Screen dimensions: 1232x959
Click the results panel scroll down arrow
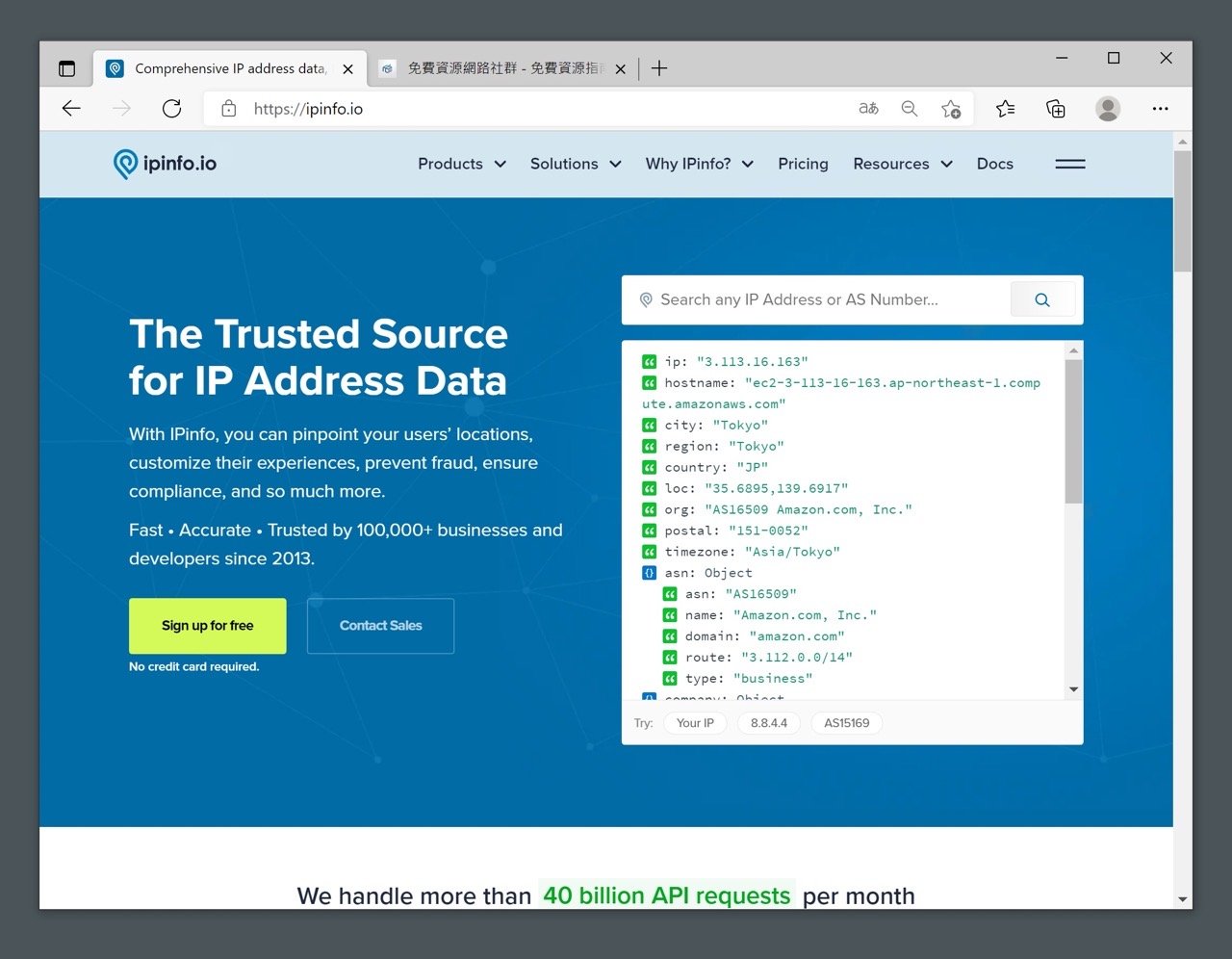tap(1073, 689)
